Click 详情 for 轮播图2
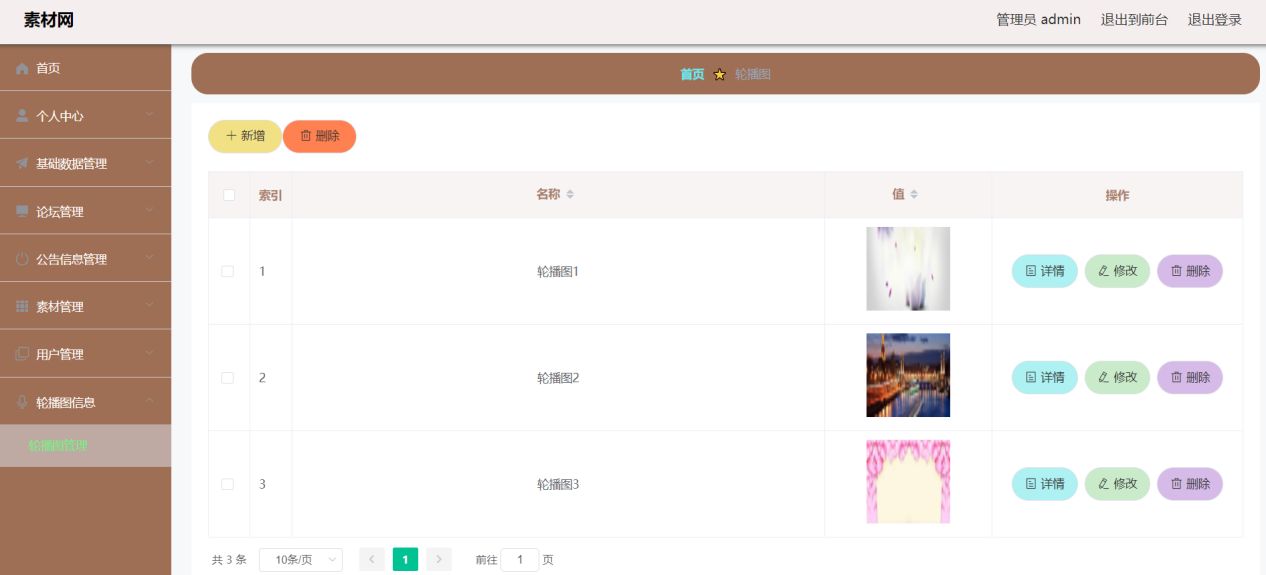 pos(1045,378)
